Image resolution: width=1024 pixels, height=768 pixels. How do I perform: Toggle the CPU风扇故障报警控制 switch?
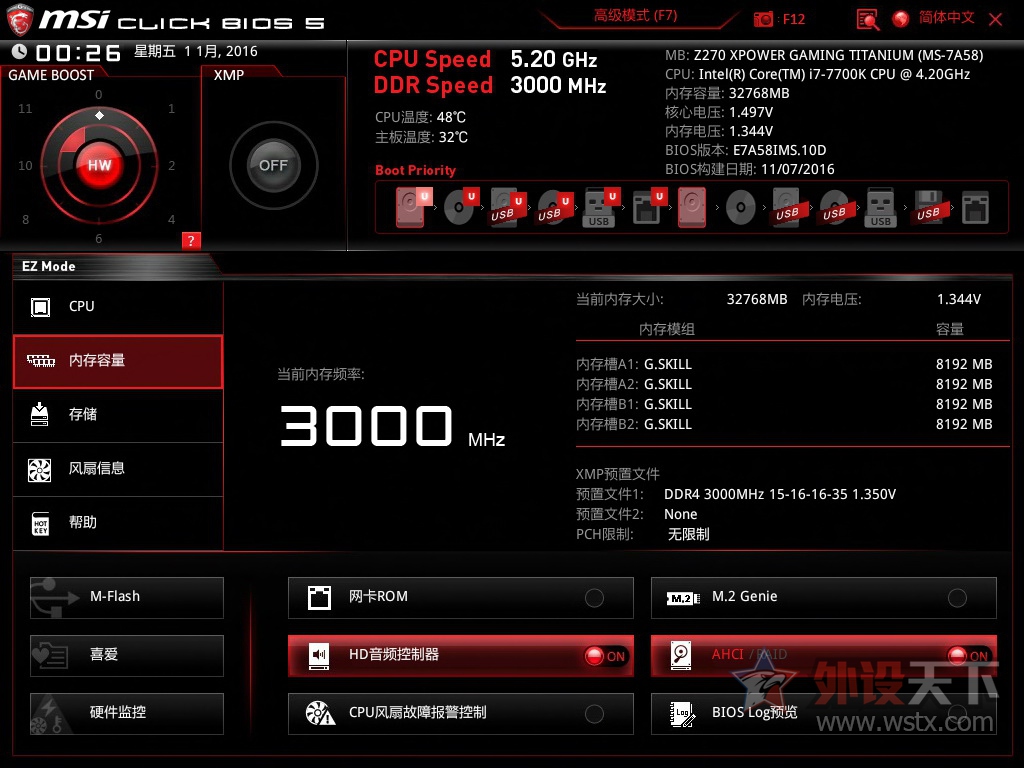[x=594, y=714]
